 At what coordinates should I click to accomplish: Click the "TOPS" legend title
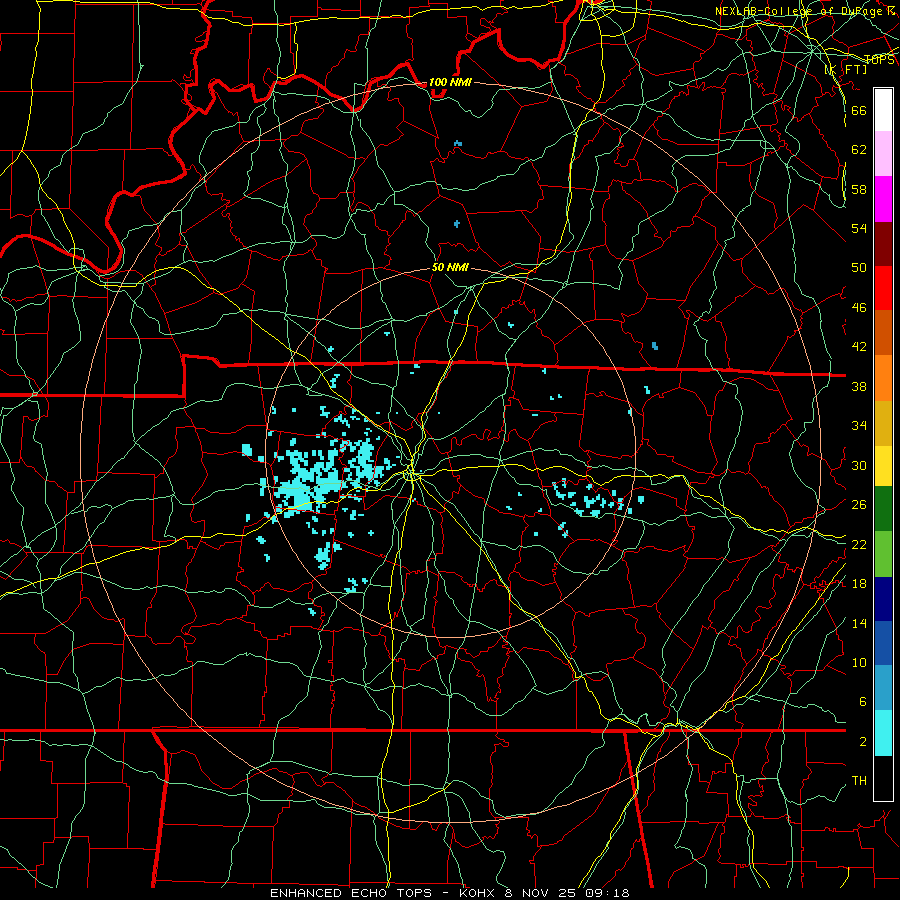[879, 60]
